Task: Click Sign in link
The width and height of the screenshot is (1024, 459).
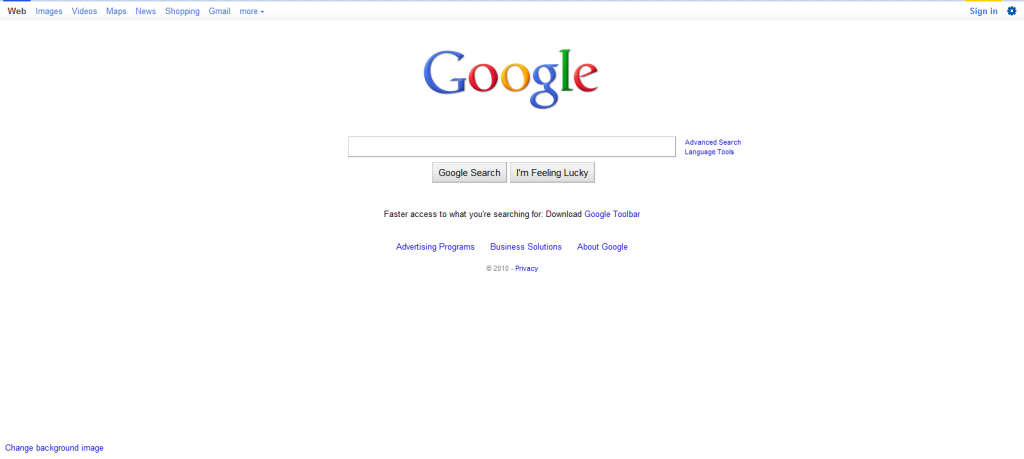Action: 984,11
